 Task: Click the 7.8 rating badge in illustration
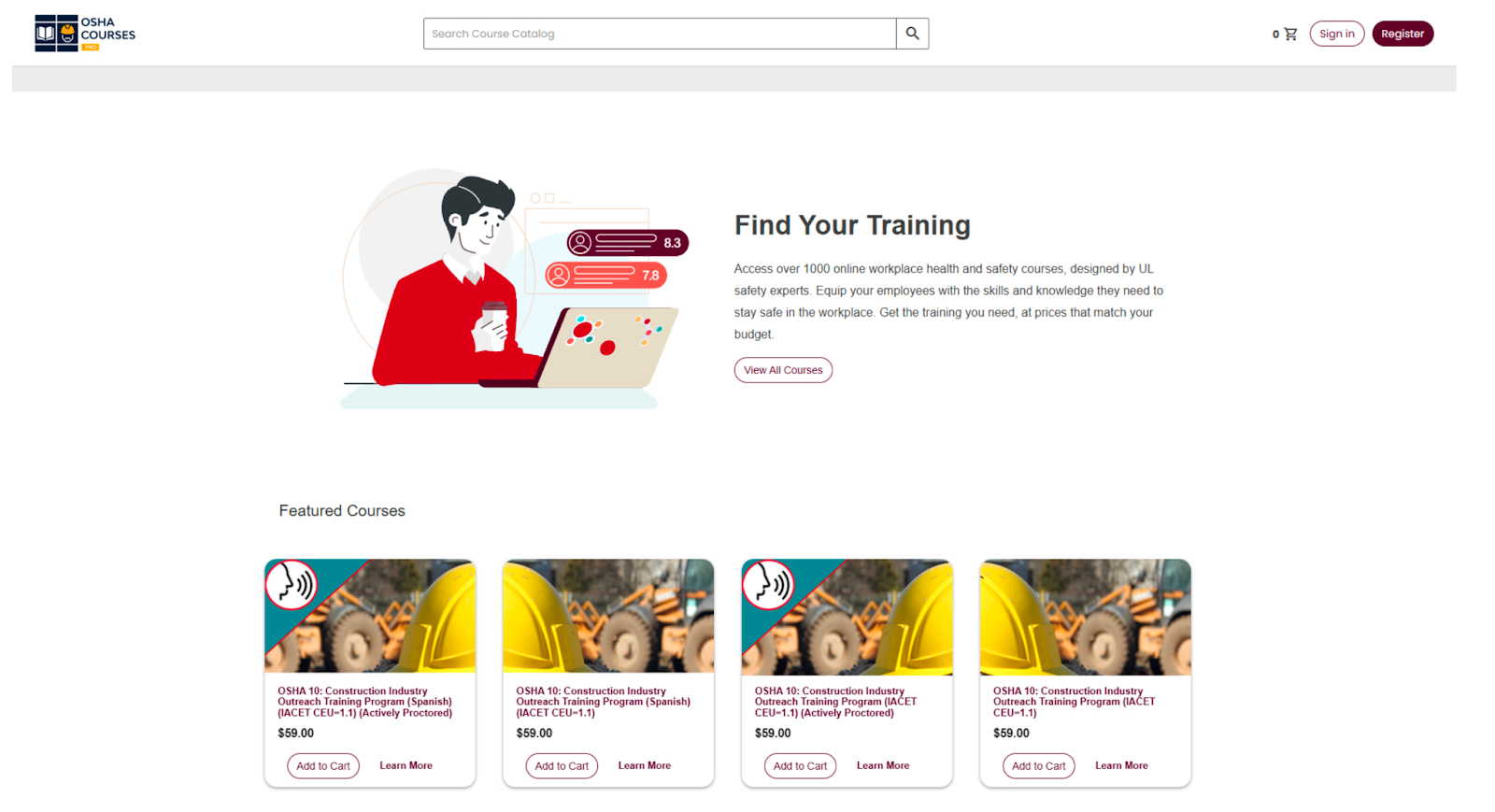(x=605, y=275)
